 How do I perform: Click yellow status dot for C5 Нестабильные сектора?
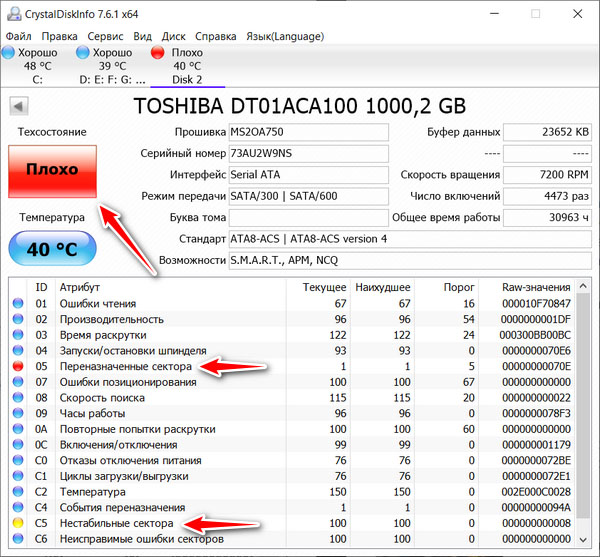tap(18, 523)
